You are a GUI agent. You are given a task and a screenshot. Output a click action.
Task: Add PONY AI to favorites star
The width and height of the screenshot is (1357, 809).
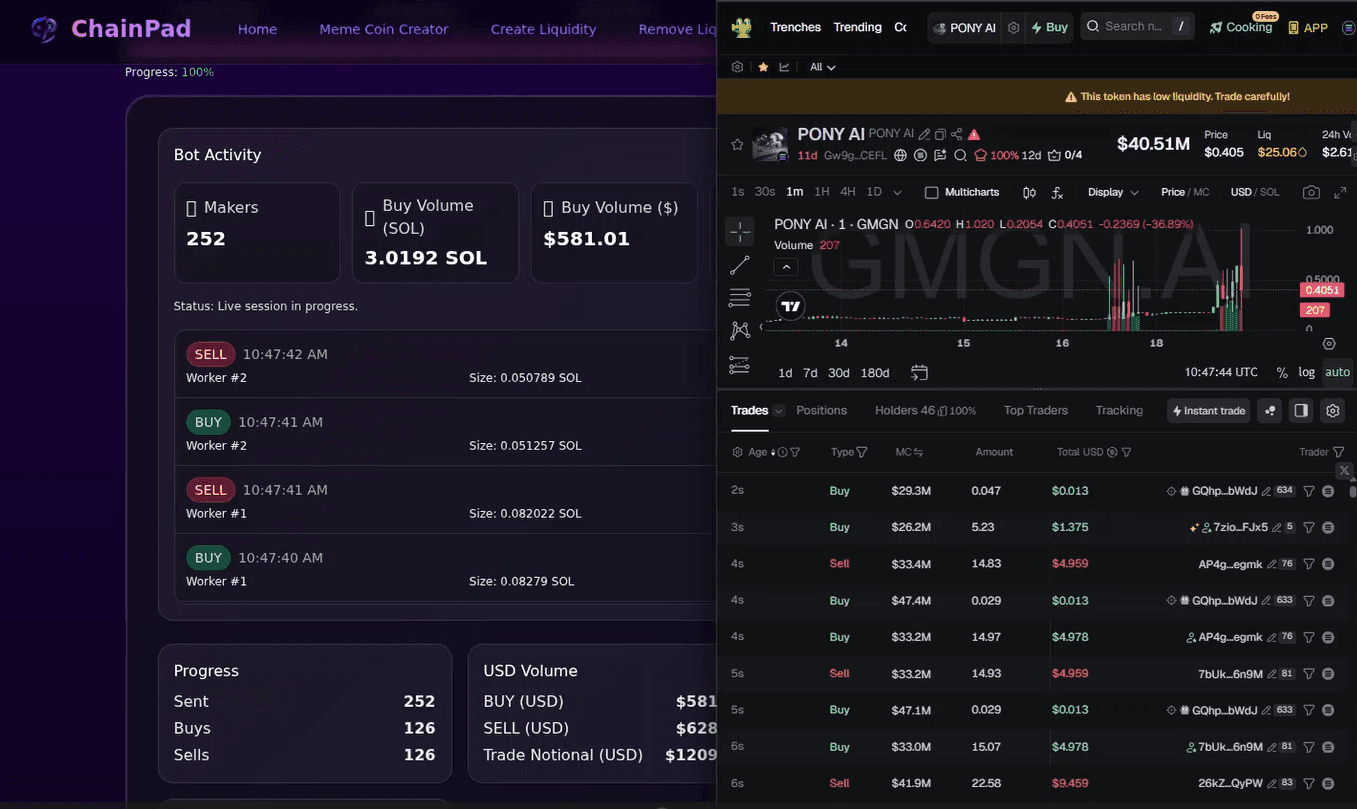[738, 144]
